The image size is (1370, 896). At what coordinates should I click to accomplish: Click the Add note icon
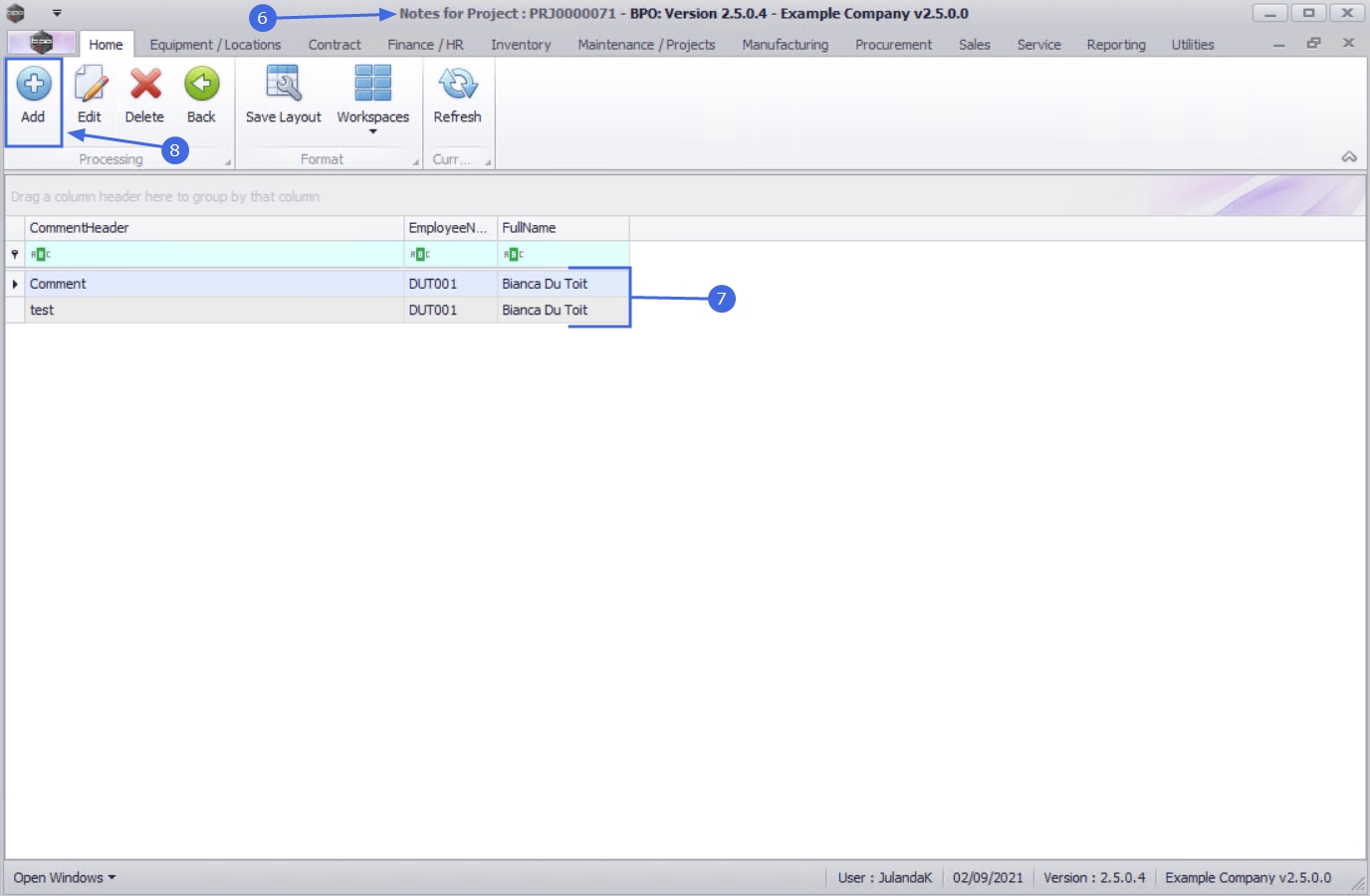point(33,84)
